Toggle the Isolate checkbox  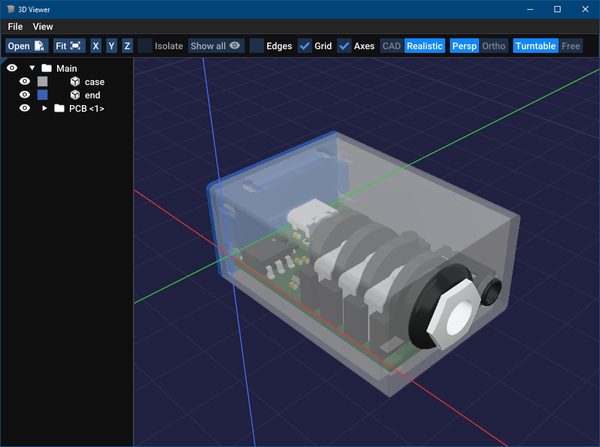(145, 46)
